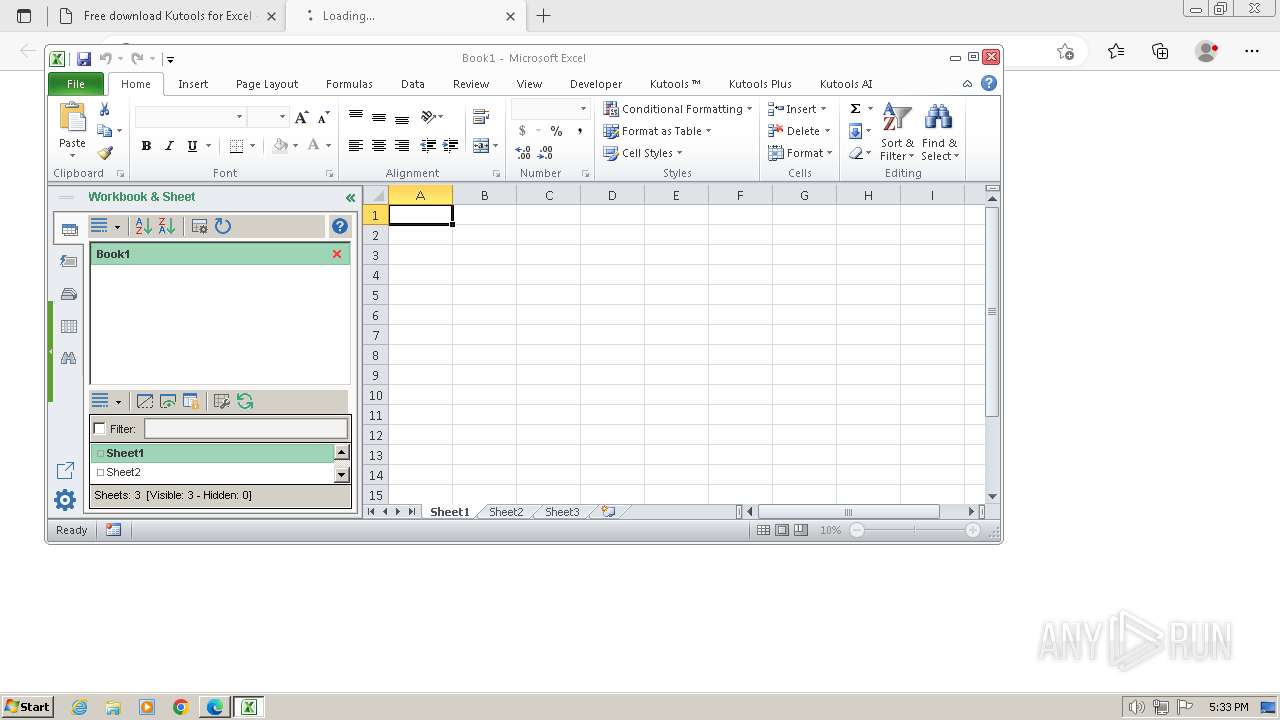Apply Percent Style format
This screenshot has width=1280, height=720.
556,131
